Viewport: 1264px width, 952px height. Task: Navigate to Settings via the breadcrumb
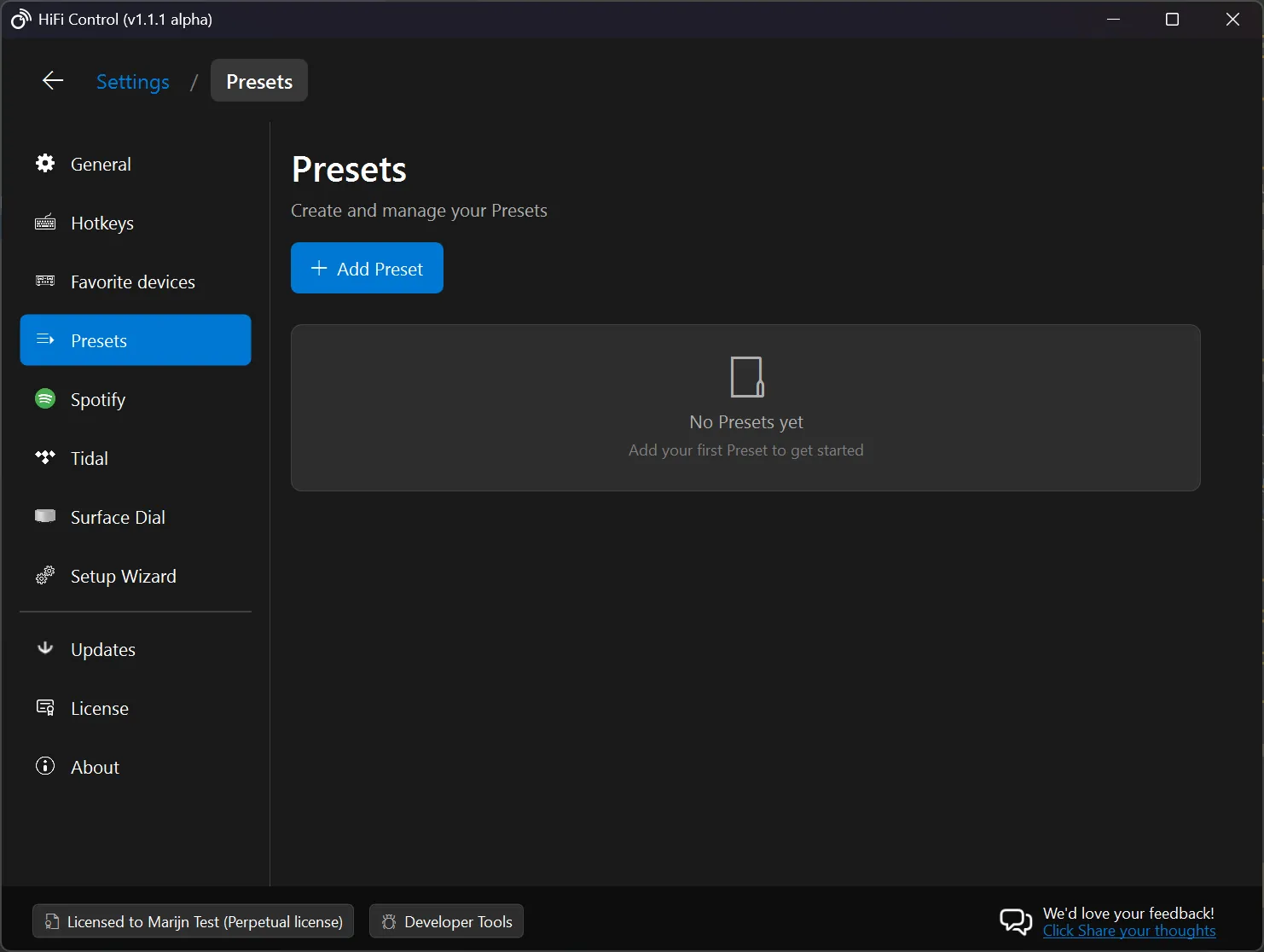133,81
